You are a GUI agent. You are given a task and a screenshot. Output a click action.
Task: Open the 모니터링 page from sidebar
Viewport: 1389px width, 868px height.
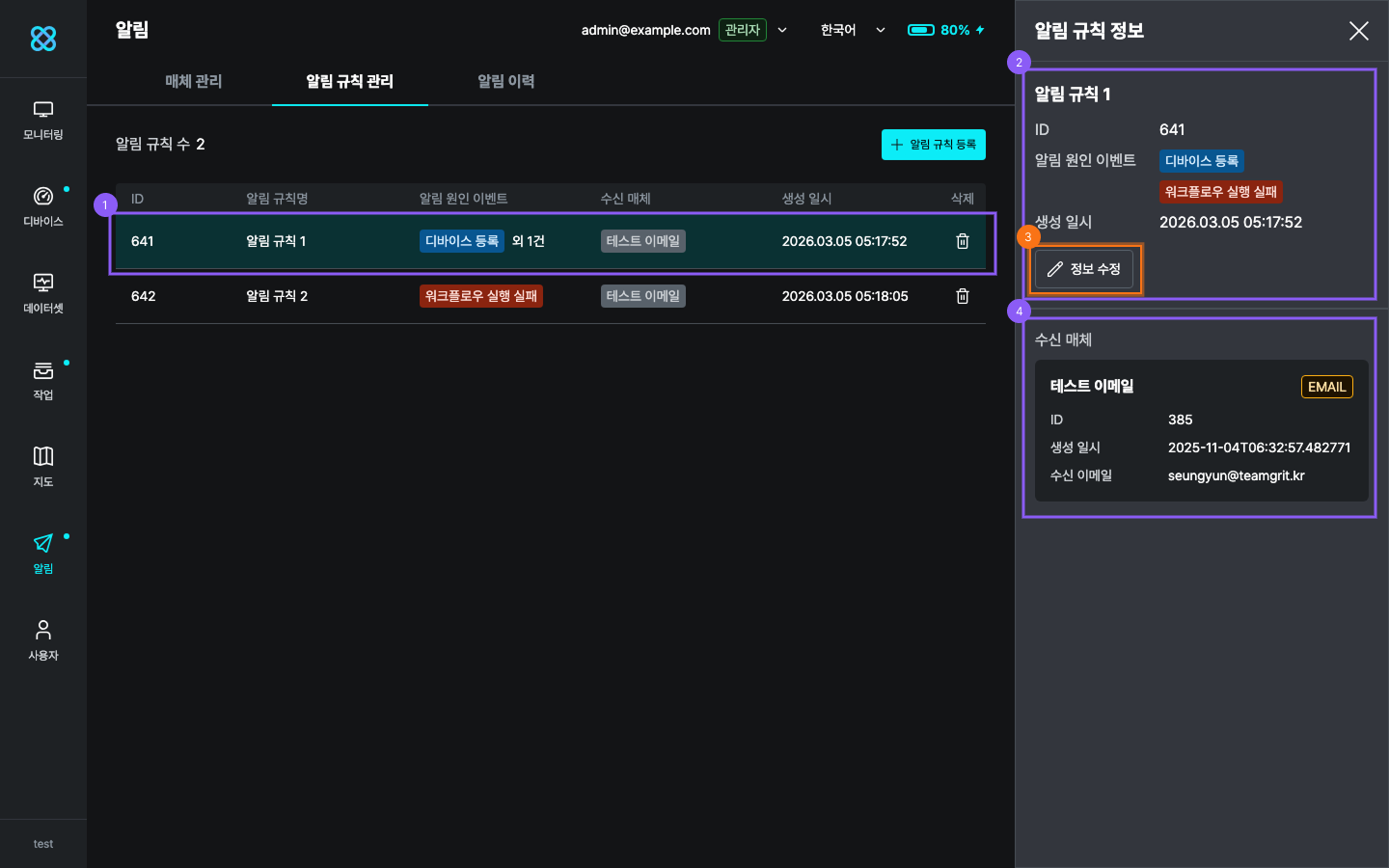pyautogui.click(x=43, y=121)
